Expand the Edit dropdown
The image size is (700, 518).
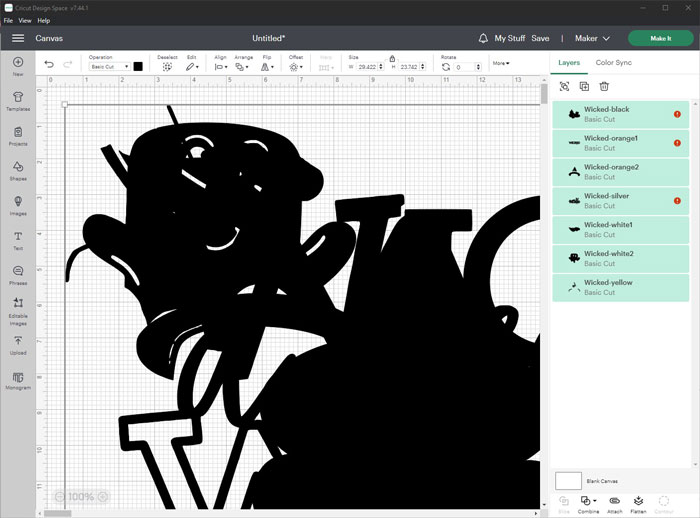[192, 67]
